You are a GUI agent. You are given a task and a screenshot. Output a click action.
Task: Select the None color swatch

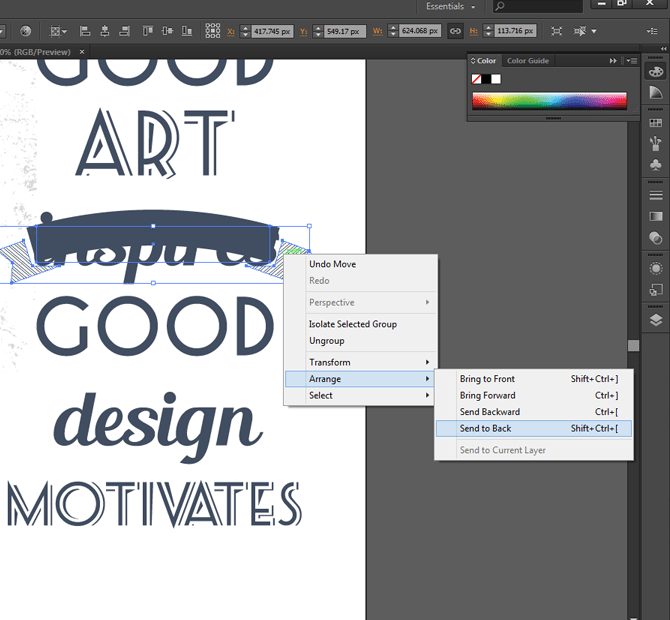point(477,79)
